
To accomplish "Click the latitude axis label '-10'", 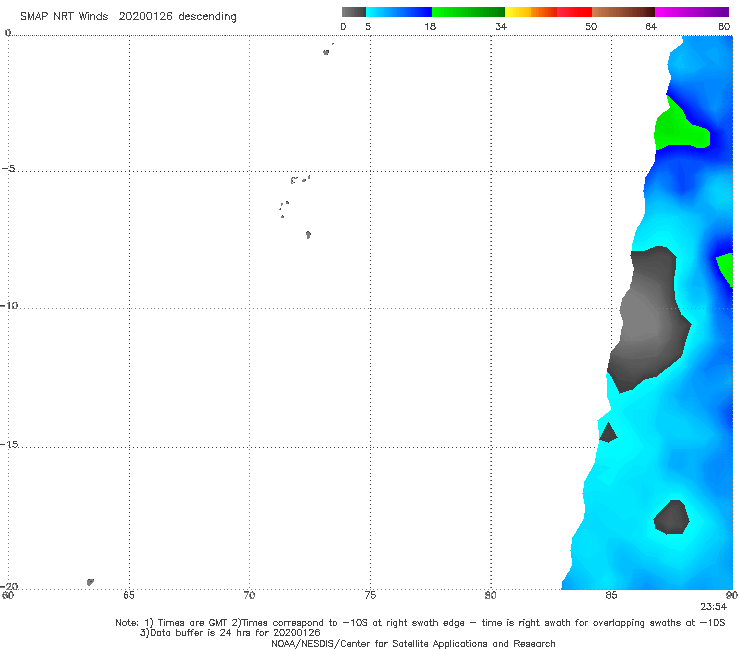I will [9, 305].
